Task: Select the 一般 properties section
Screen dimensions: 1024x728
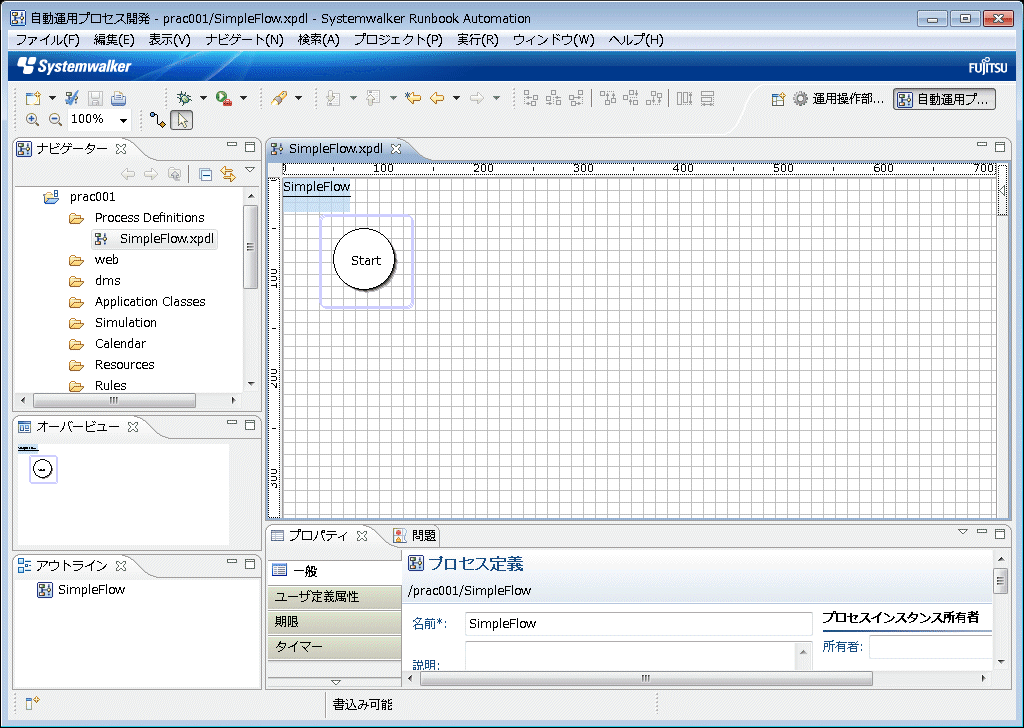Action: [334, 571]
